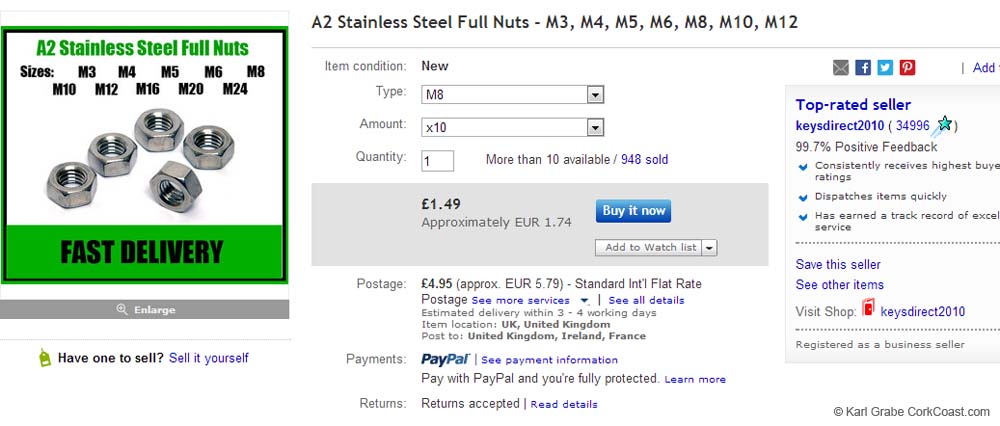Click the red shop icon beside keysdirect2010

[x=868, y=310]
